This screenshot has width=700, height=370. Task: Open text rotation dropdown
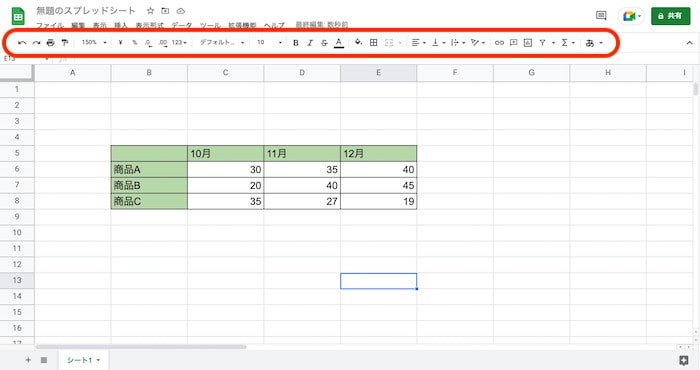pos(478,43)
